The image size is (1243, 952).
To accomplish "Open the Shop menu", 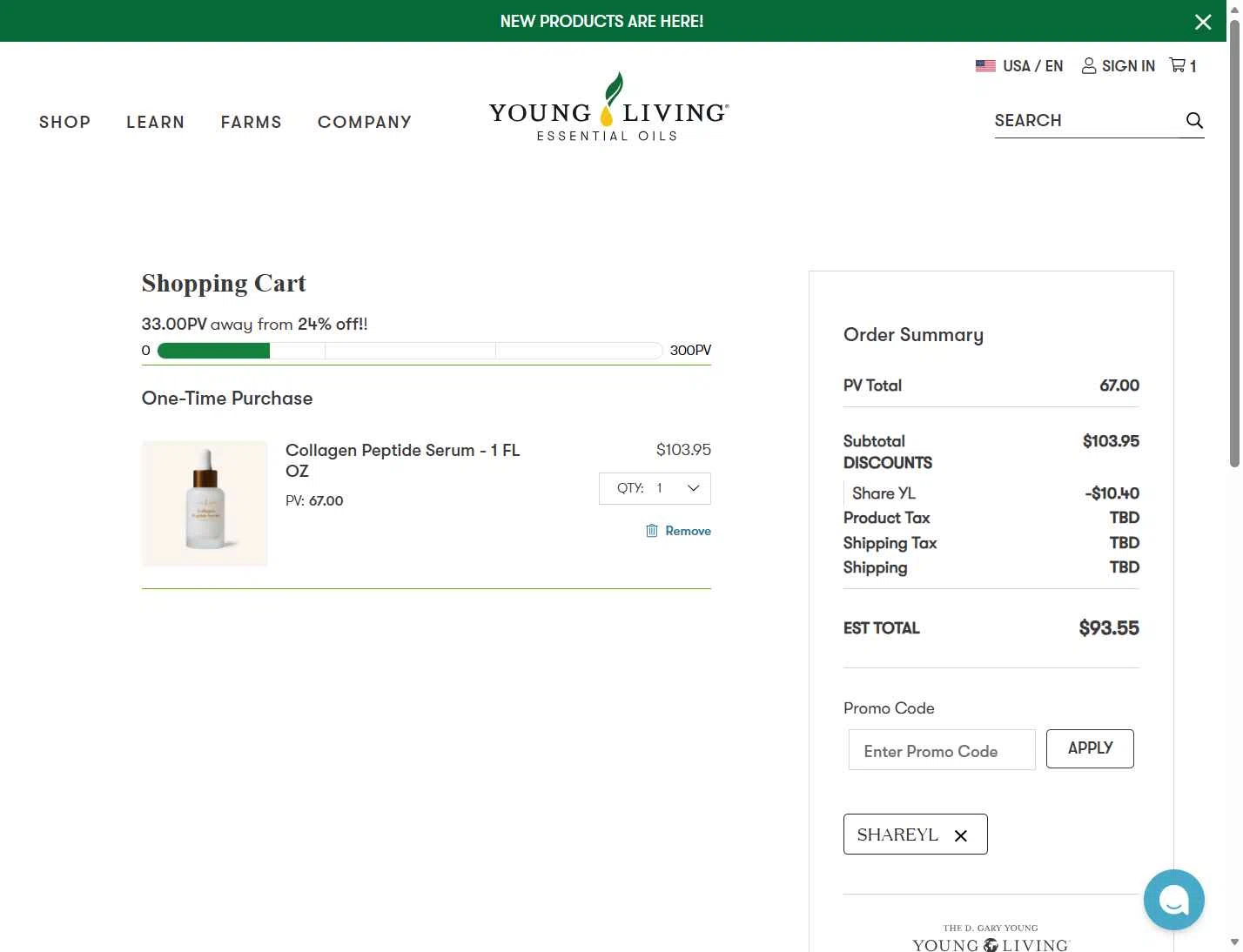I will (x=65, y=122).
